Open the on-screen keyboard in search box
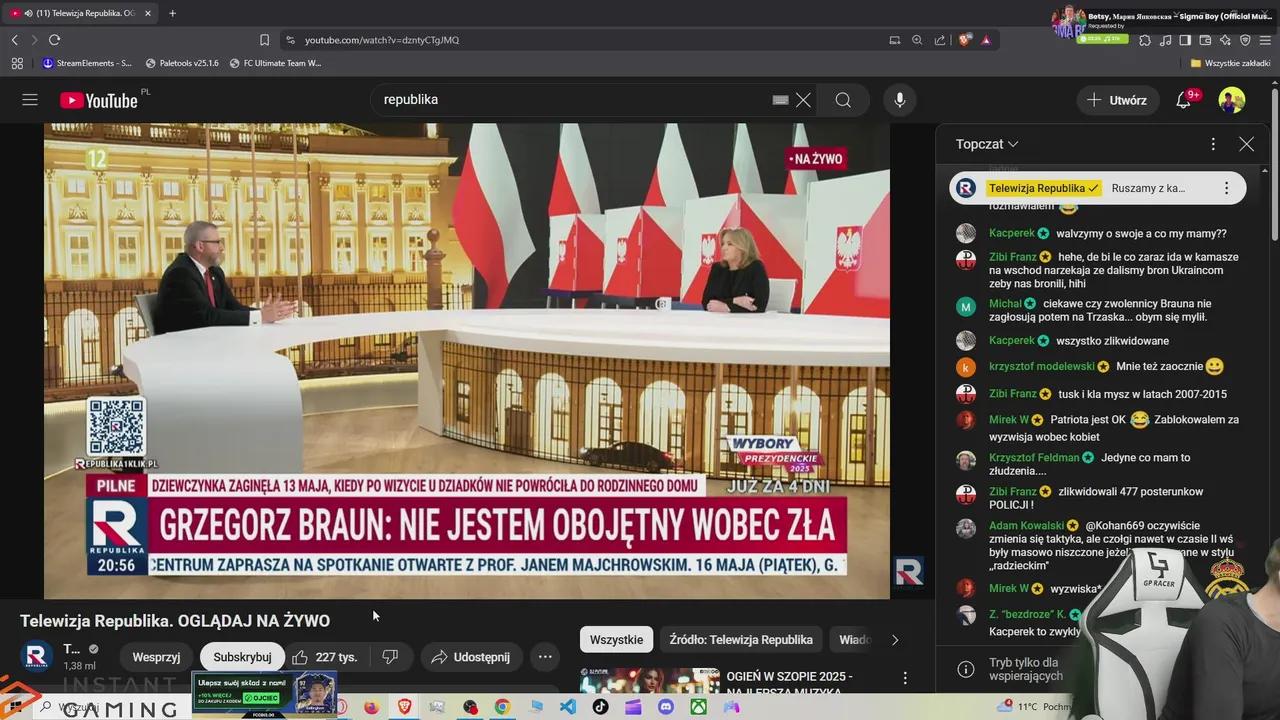 (781, 100)
